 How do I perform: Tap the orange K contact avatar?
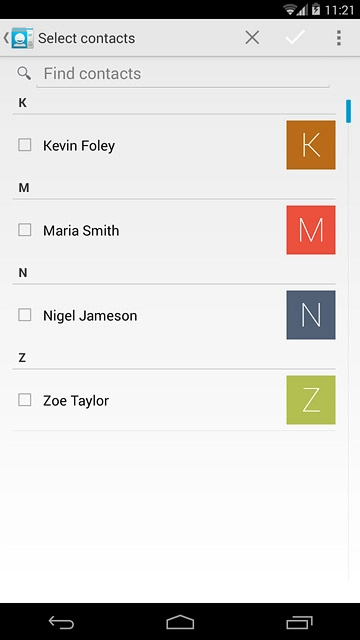point(311,145)
